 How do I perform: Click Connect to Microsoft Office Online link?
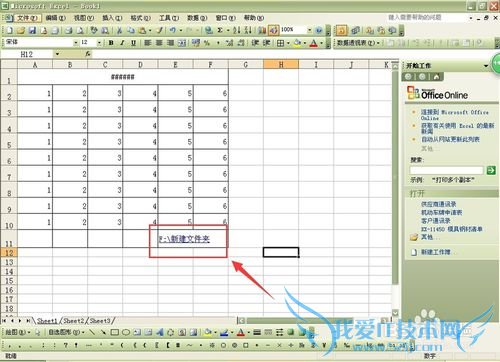[x=455, y=115]
